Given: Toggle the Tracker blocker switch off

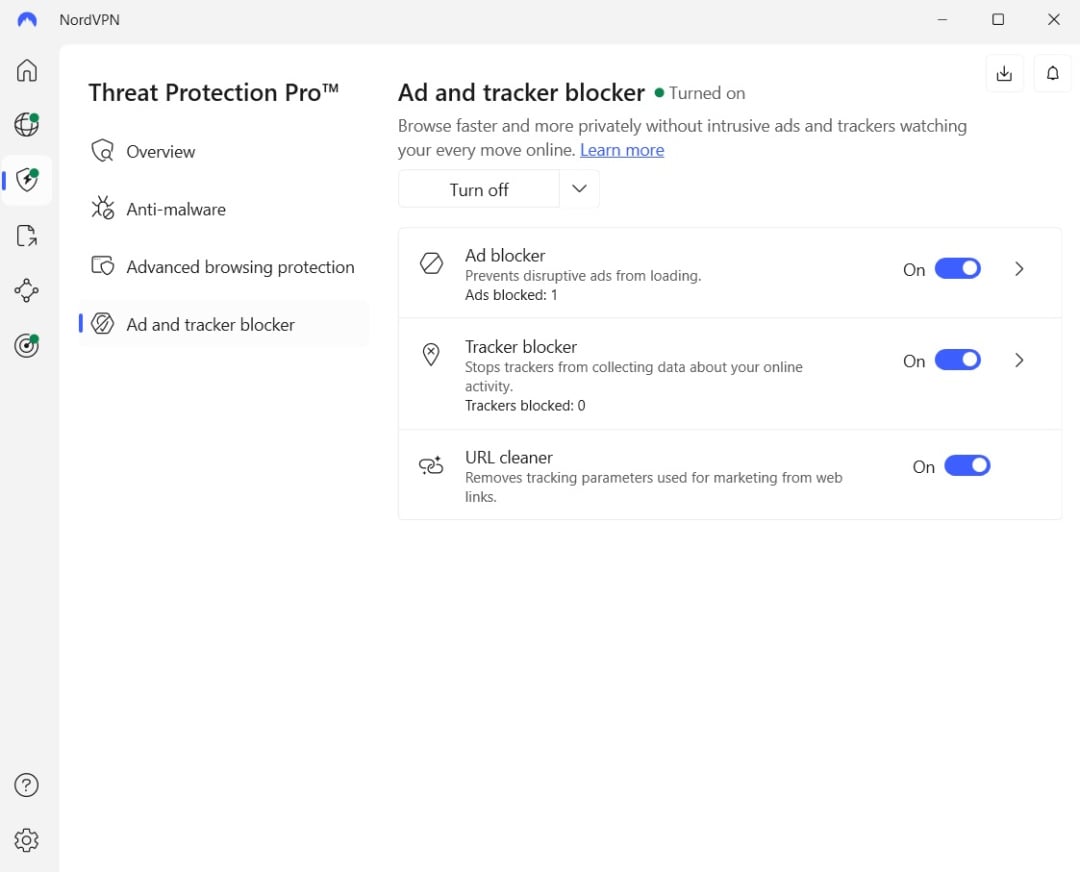Looking at the screenshot, I should pos(957,360).
